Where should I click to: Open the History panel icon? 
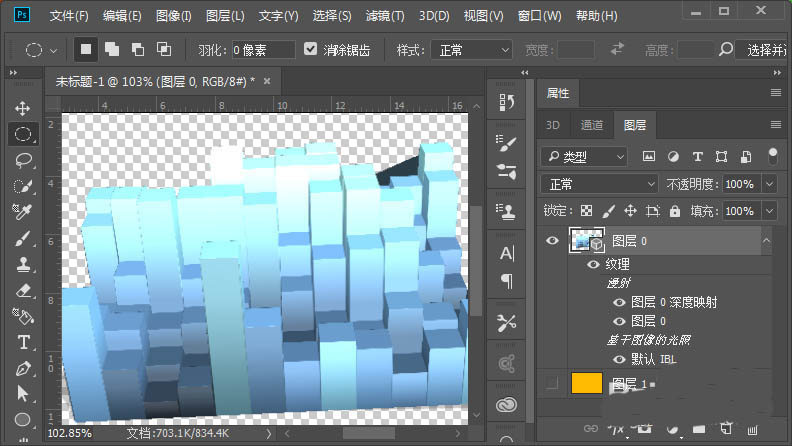pos(506,103)
